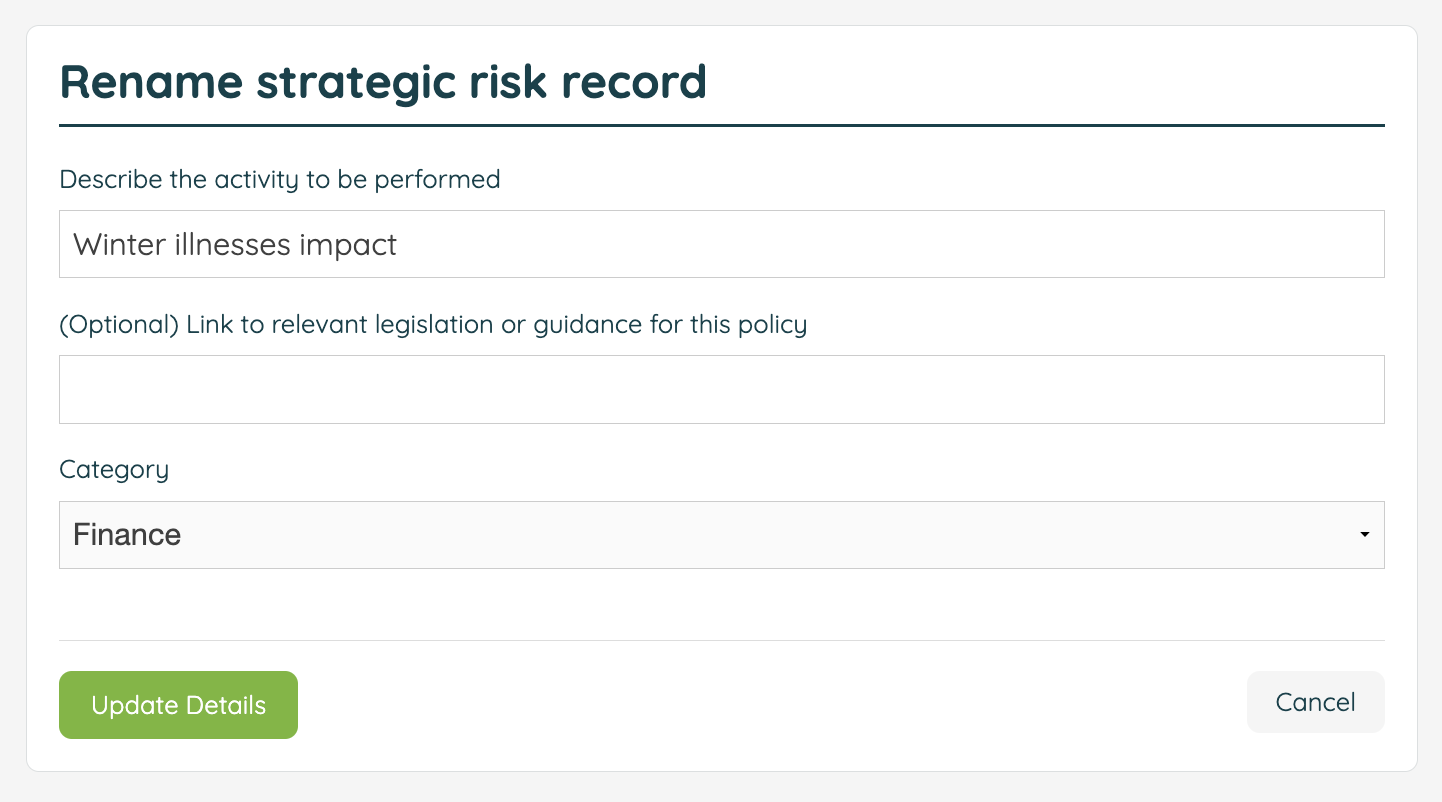Click the 'Winter illnesses impact' text
Image resolution: width=1442 pixels, height=802 pixels.
click(x=235, y=245)
